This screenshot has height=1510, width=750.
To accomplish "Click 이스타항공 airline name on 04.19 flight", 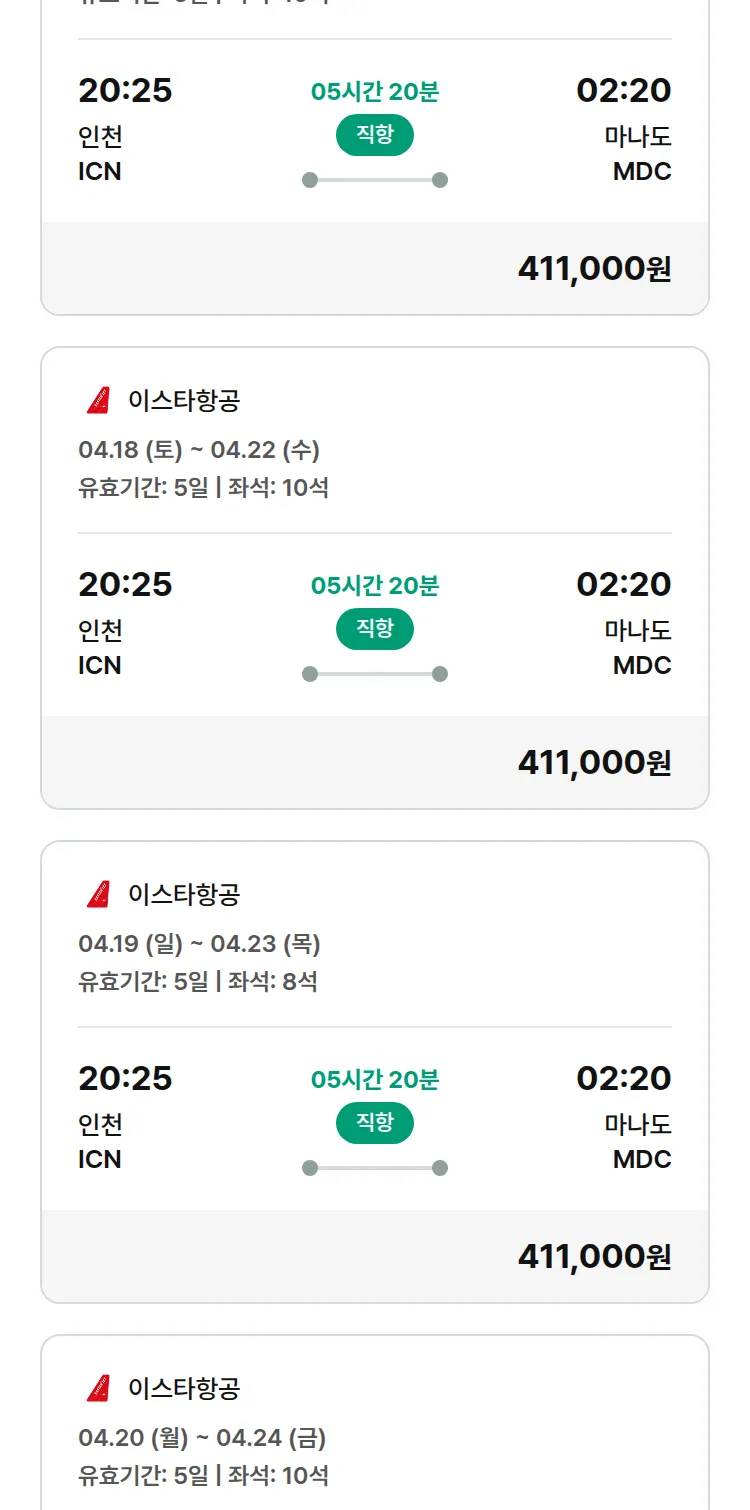I will [x=184, y=895].
